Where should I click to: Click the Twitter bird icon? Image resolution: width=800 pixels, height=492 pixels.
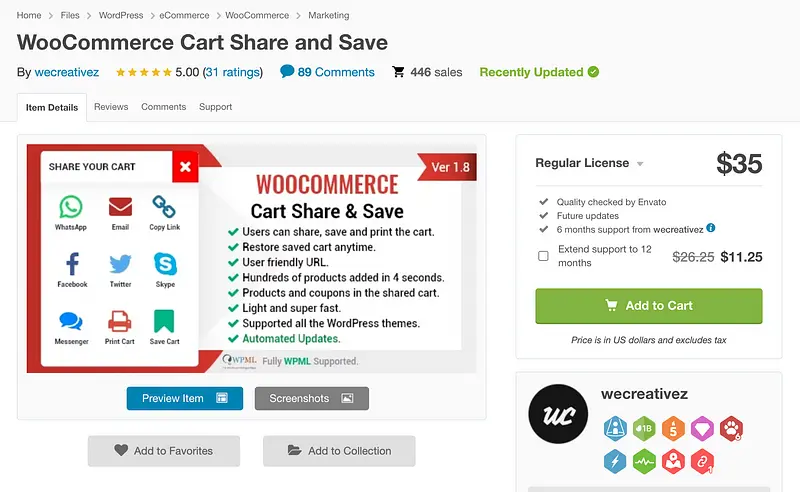click(x=120, y=264)
